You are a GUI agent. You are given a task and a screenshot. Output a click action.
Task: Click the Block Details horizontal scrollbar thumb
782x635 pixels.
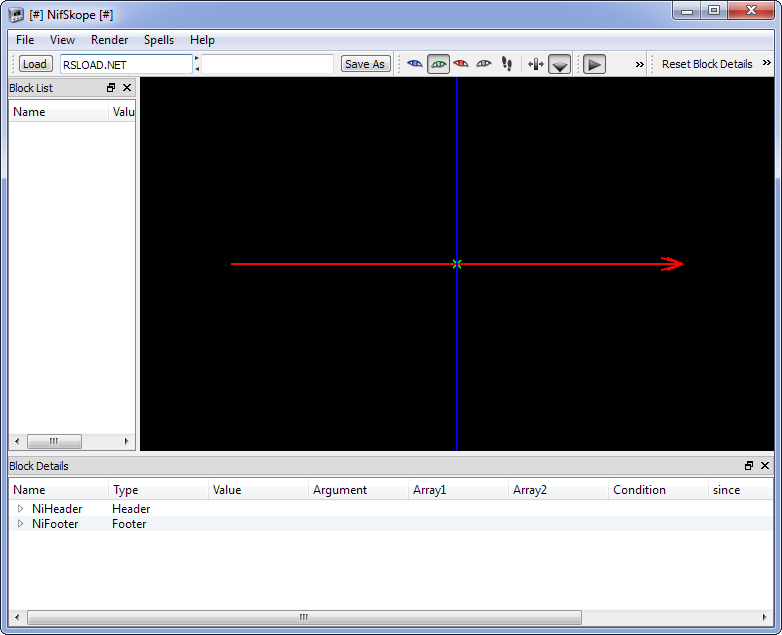304,617
